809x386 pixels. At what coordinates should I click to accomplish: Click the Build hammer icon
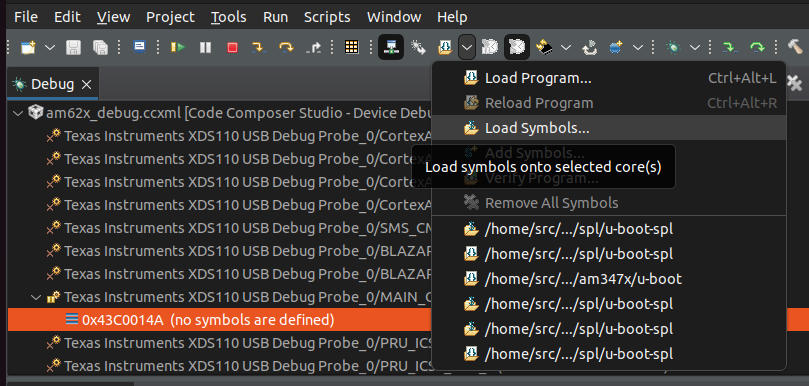click(x=795, y=47)
